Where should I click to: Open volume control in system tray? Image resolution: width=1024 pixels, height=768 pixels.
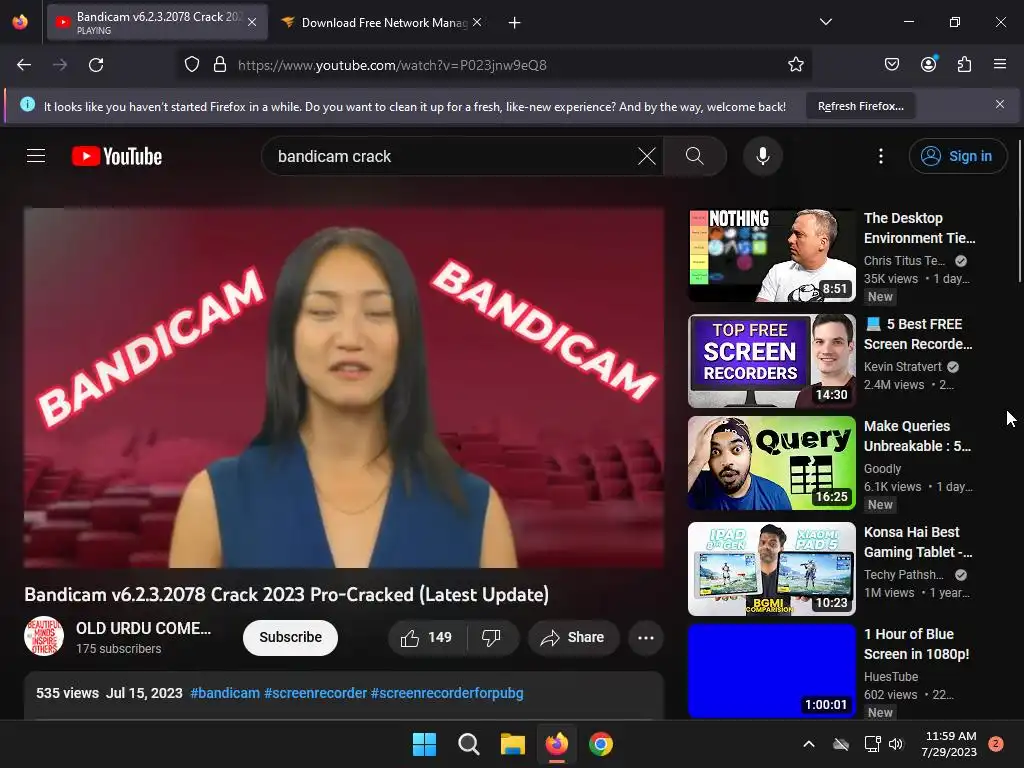tap(895, 744)
